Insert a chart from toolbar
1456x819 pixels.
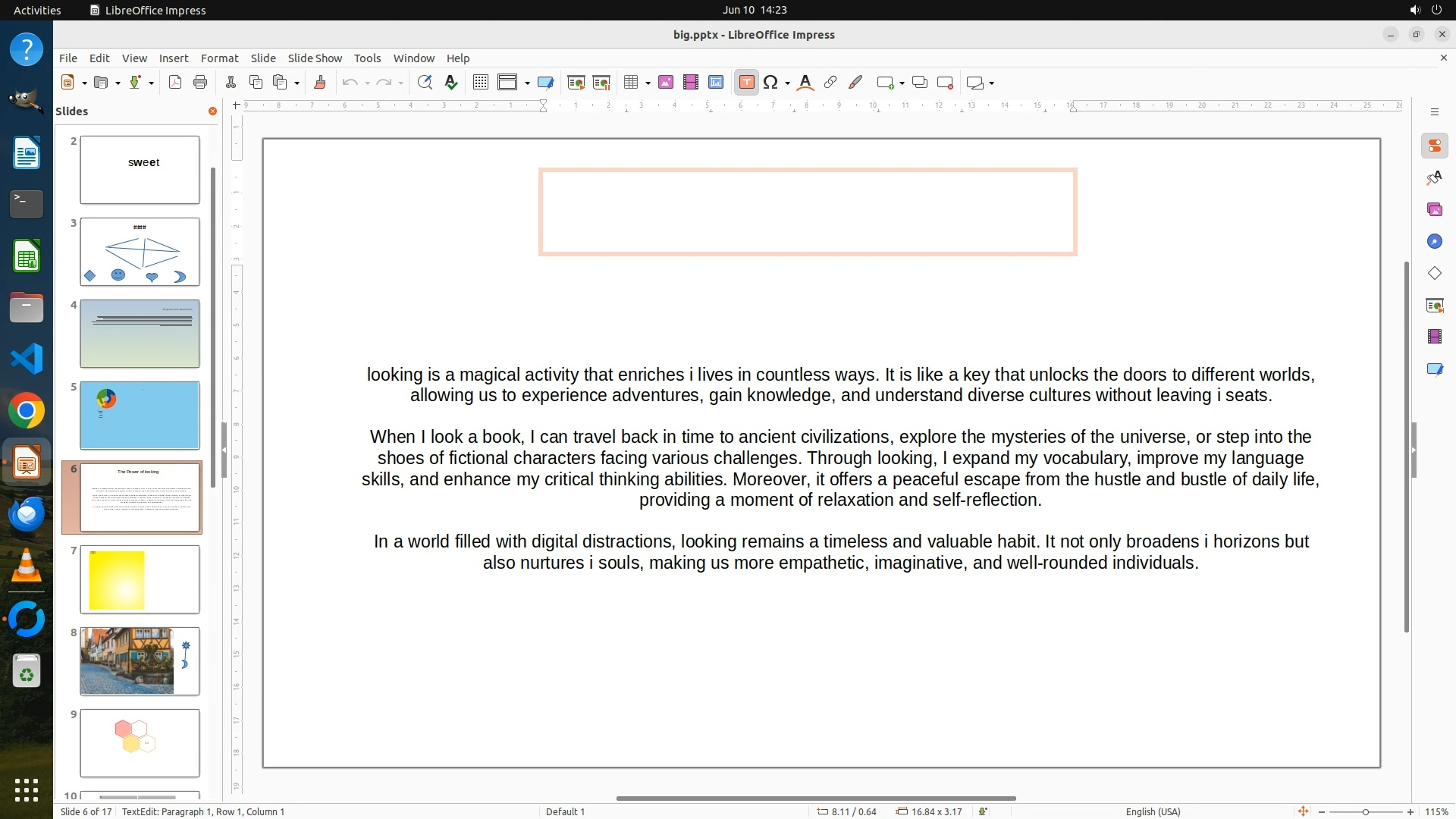coord(716,83)
